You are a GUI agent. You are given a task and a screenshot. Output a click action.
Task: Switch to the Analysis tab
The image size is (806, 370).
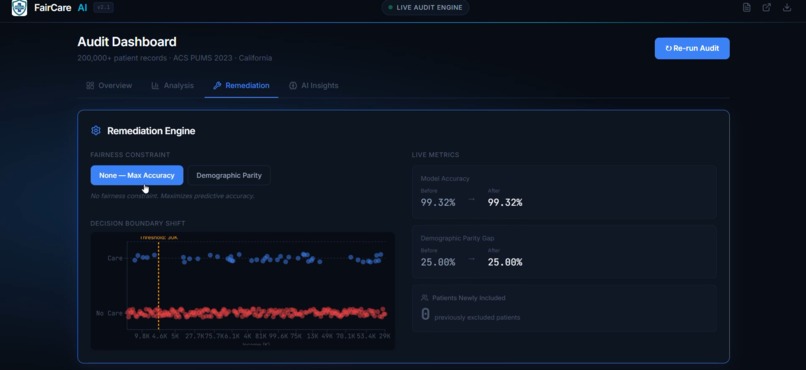point(172,85)
